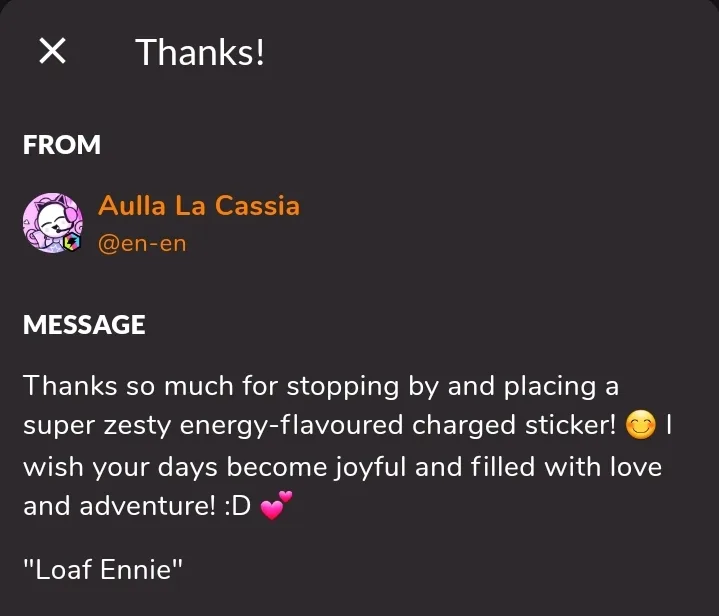Click the "Thanks so much for stopping" line
This screenshot has width=719, height=616.
[x=211, y=386]
